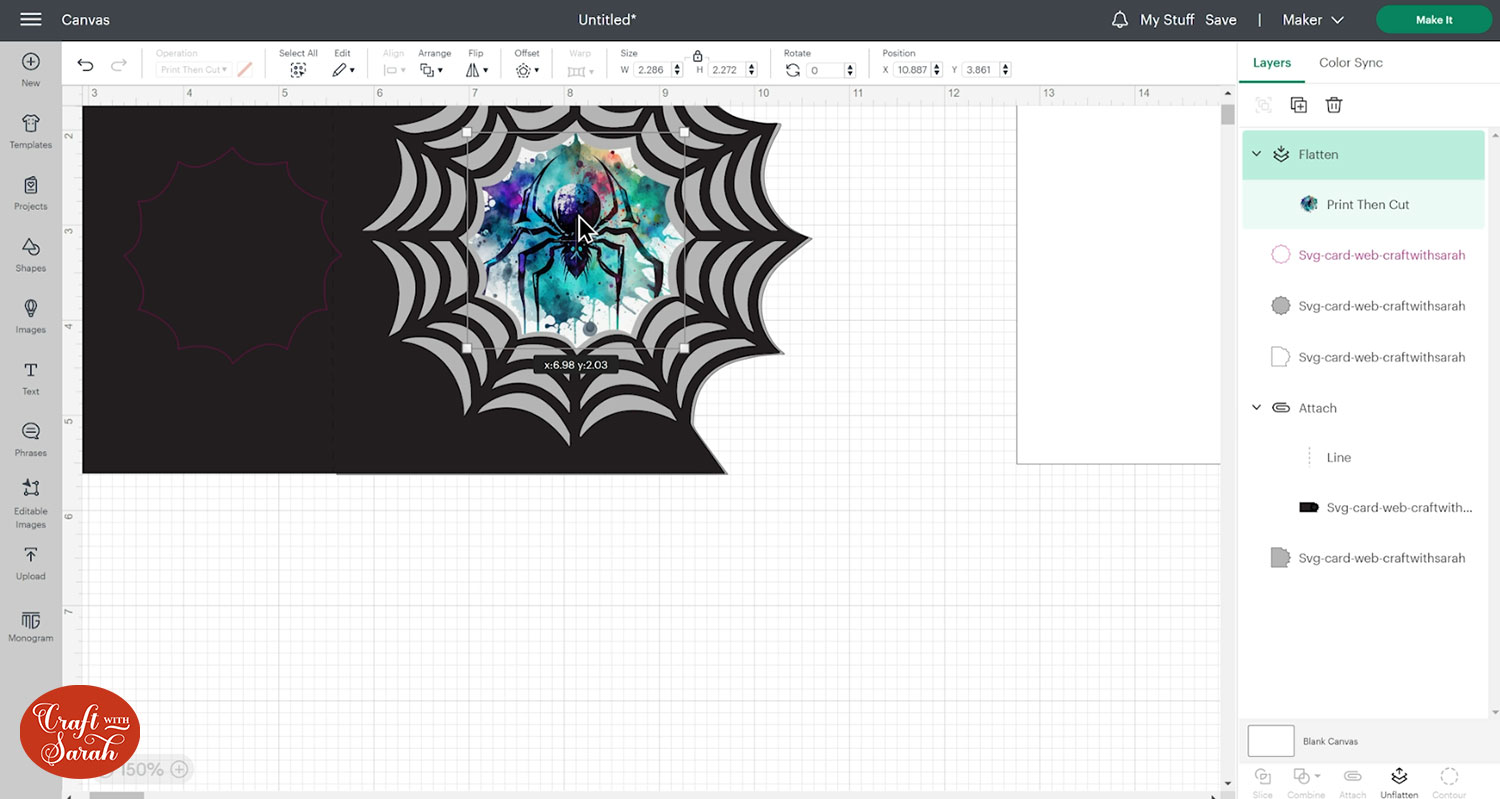The image size is (1500, 799).
Task: Click the Rotate stepper arrows
Action: point(850,70)
